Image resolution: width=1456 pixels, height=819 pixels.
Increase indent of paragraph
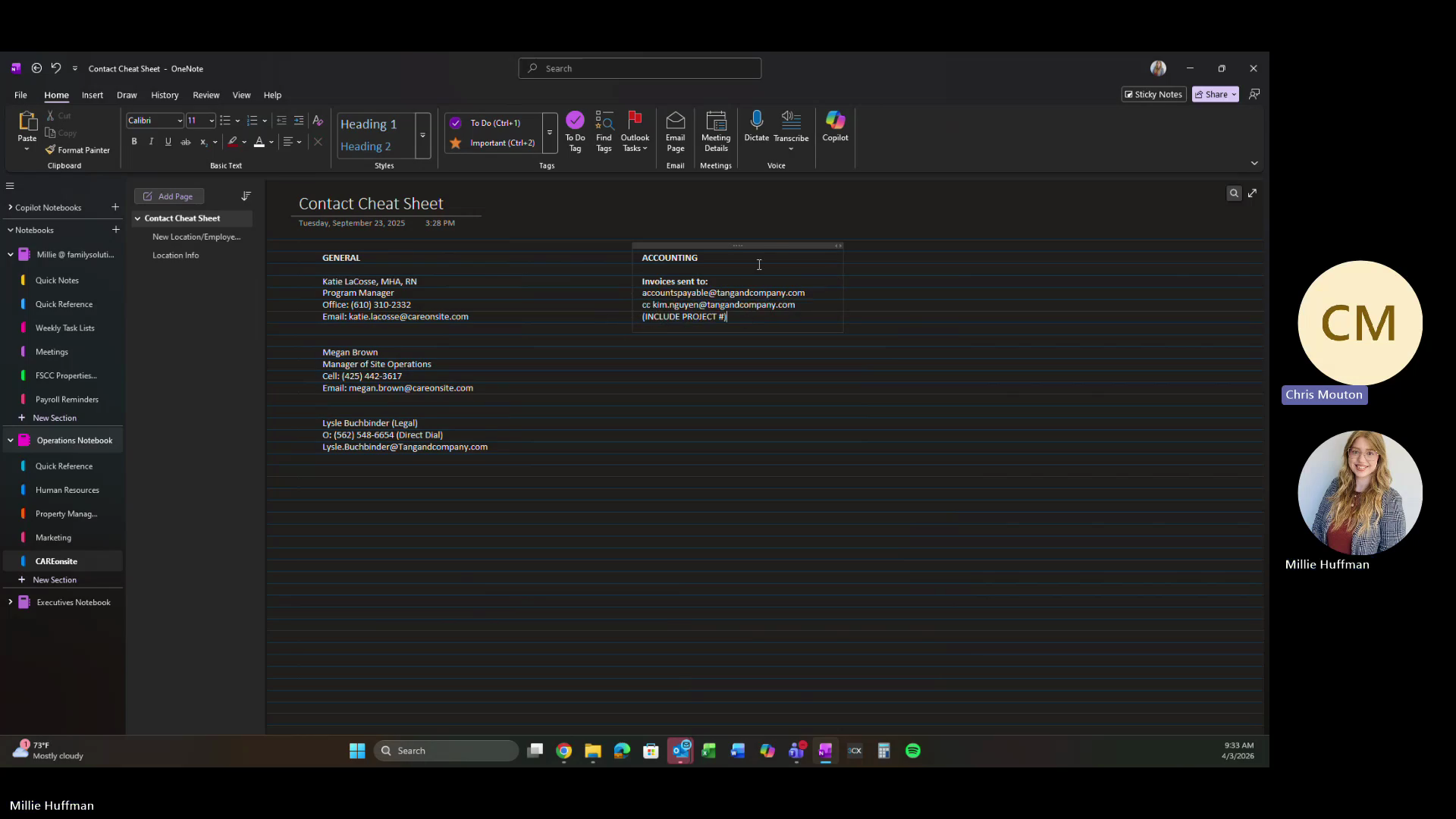pyautogui.click(x=299, y=121)
